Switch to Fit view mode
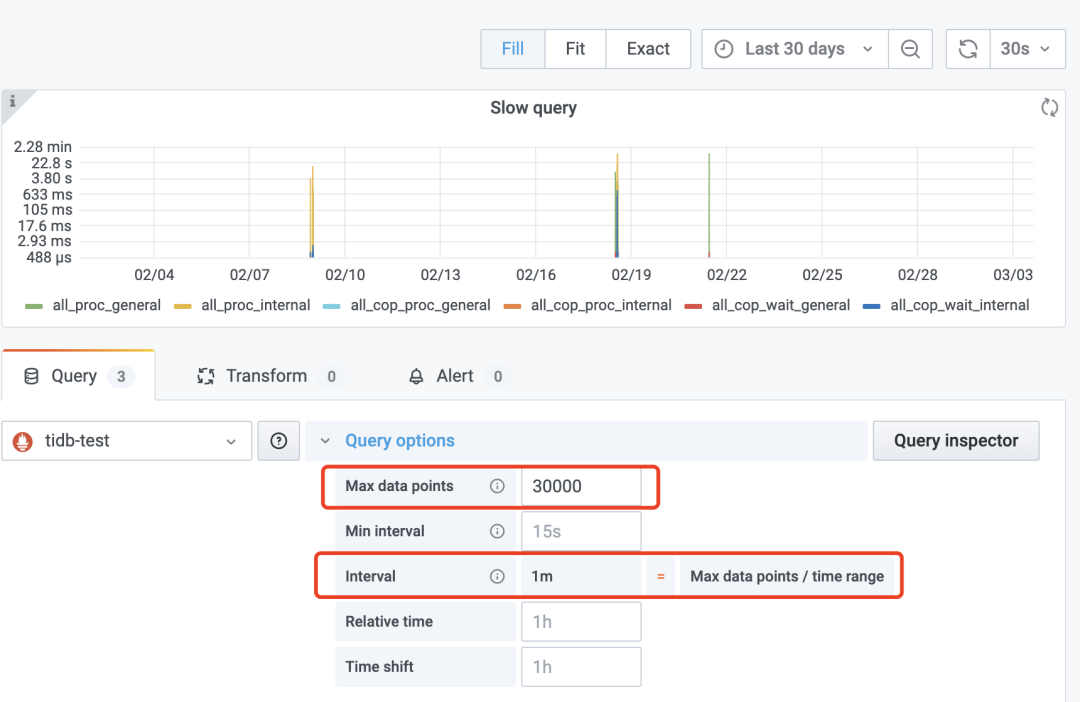The image size is (1080, 702). point(575,49)
